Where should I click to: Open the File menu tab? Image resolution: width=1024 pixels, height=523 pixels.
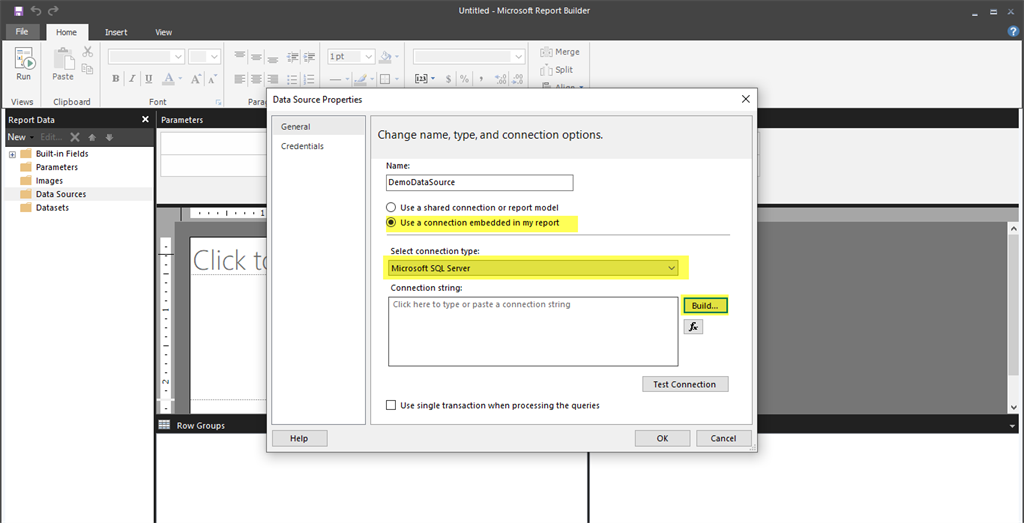click(x=22, y=31)
